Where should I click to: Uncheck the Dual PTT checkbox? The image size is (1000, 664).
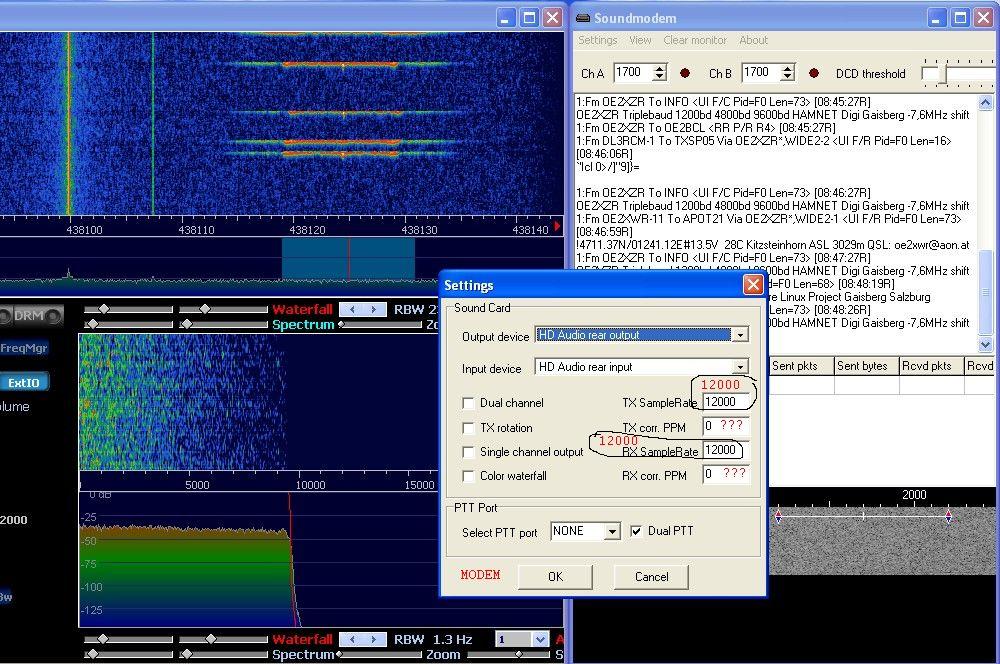coord(636,531)
